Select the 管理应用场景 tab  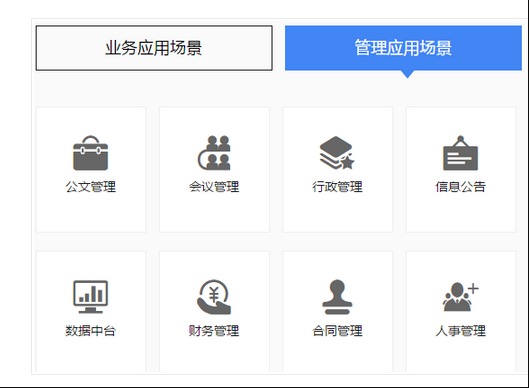[x=403, y=48]
